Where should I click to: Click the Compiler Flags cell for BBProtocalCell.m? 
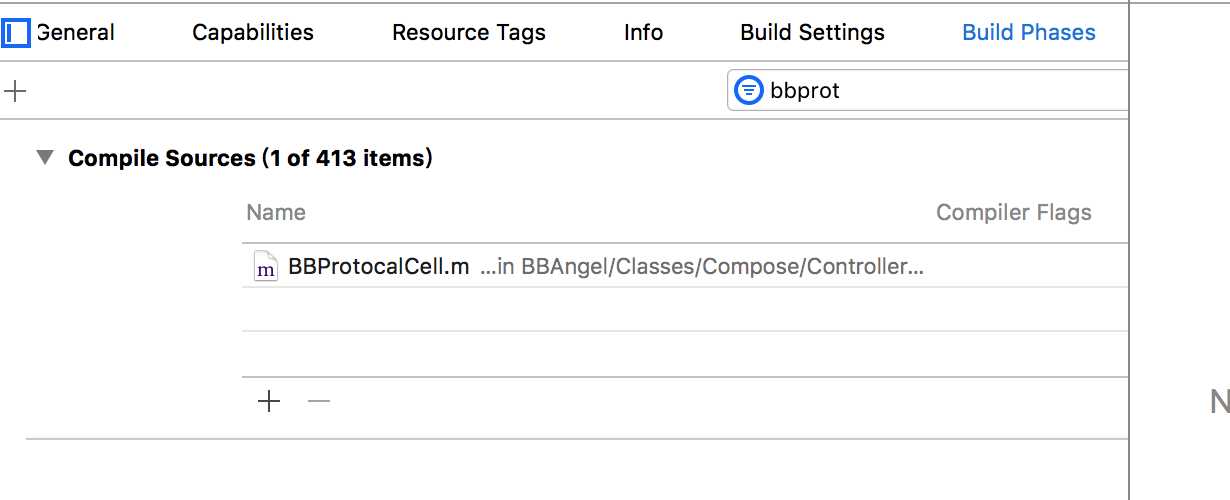[x=1030, y=267]
